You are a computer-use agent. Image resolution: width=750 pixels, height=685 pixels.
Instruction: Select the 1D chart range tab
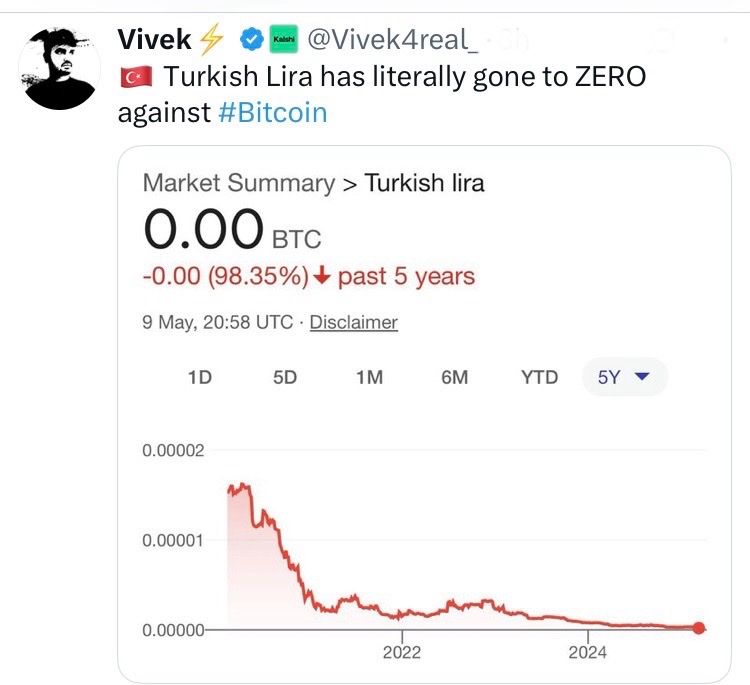pyautogui.click(x=200, y=377)
